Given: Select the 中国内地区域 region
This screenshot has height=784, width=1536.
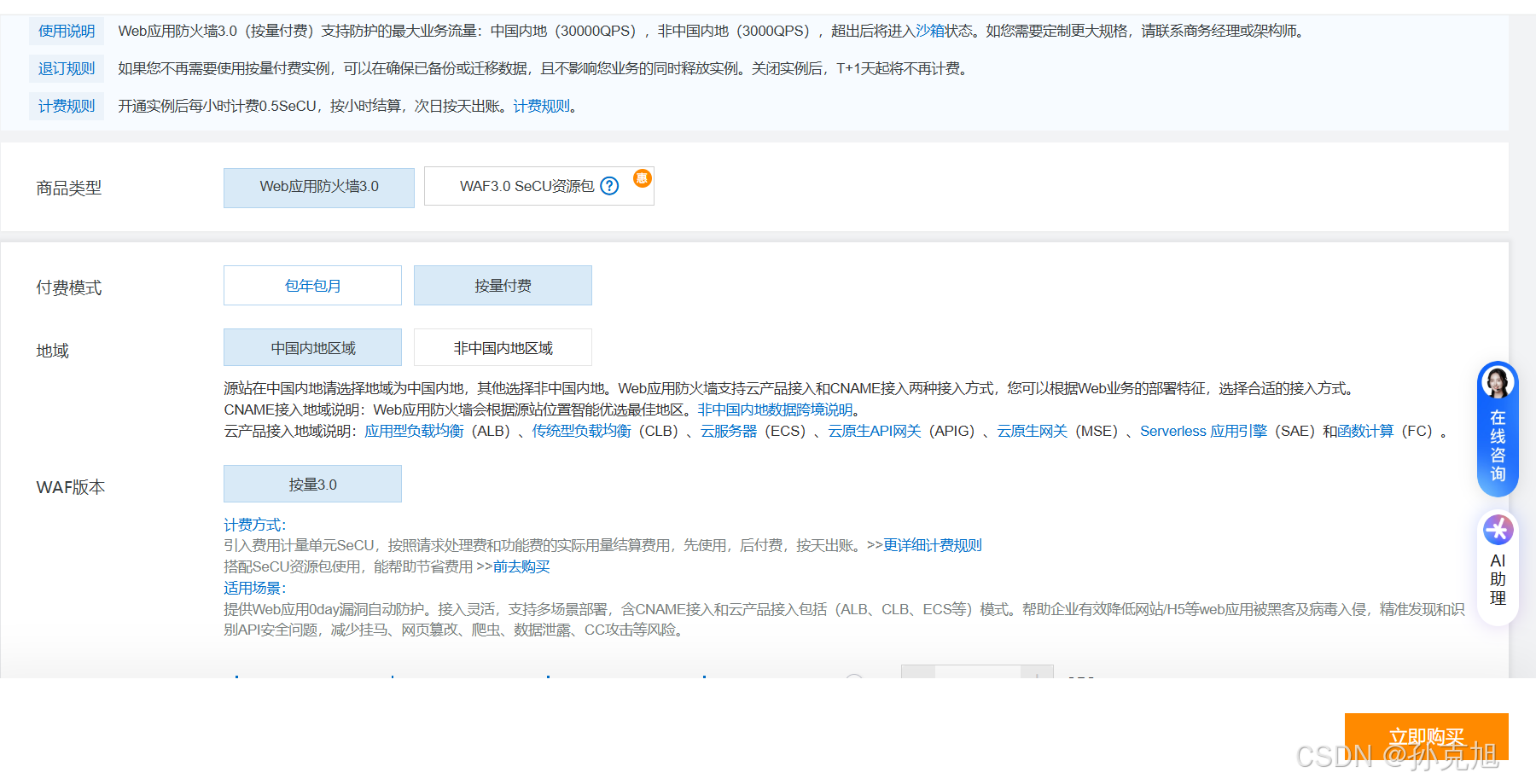Looking at the screenshot, I should tap(312, 348).
